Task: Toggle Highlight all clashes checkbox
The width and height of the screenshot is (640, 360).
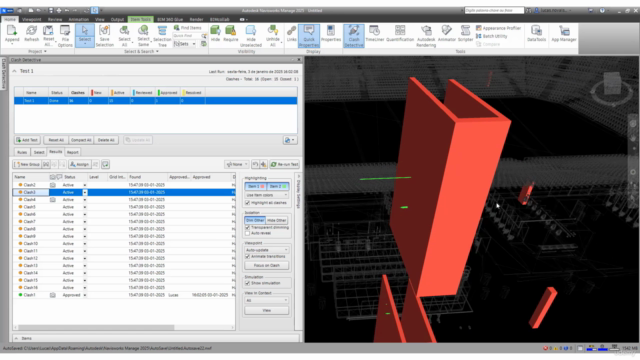Action: [247, 203]
